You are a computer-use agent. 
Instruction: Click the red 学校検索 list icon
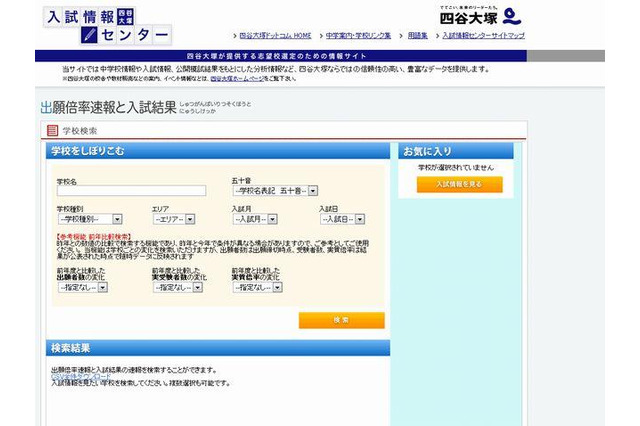pyautogui.click(x=52, y=131)
